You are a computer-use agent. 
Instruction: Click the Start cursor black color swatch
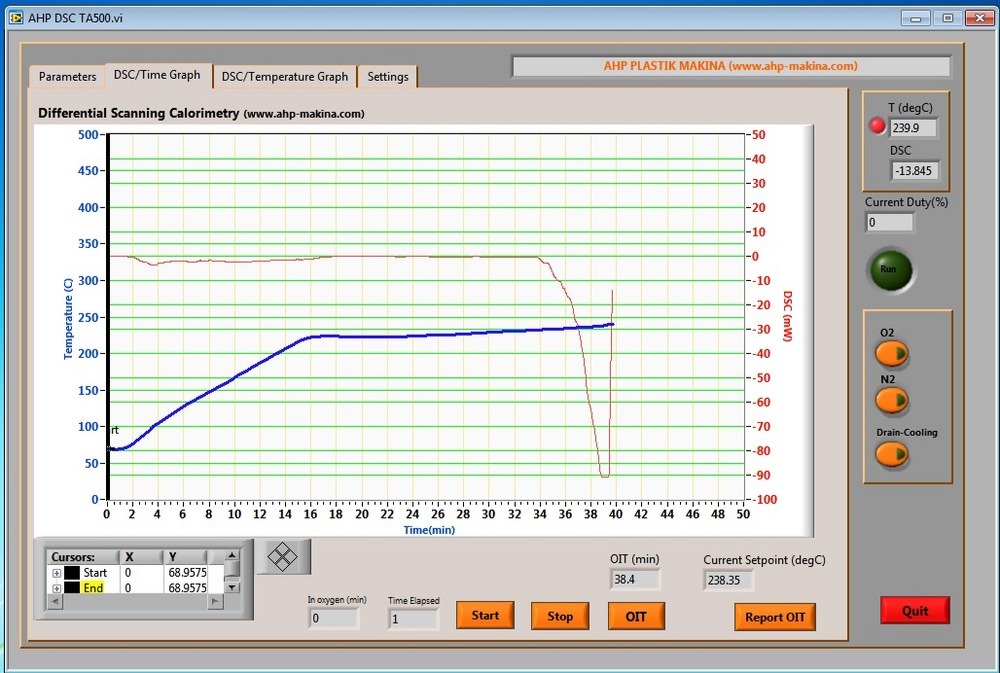[x=71, y=573]
